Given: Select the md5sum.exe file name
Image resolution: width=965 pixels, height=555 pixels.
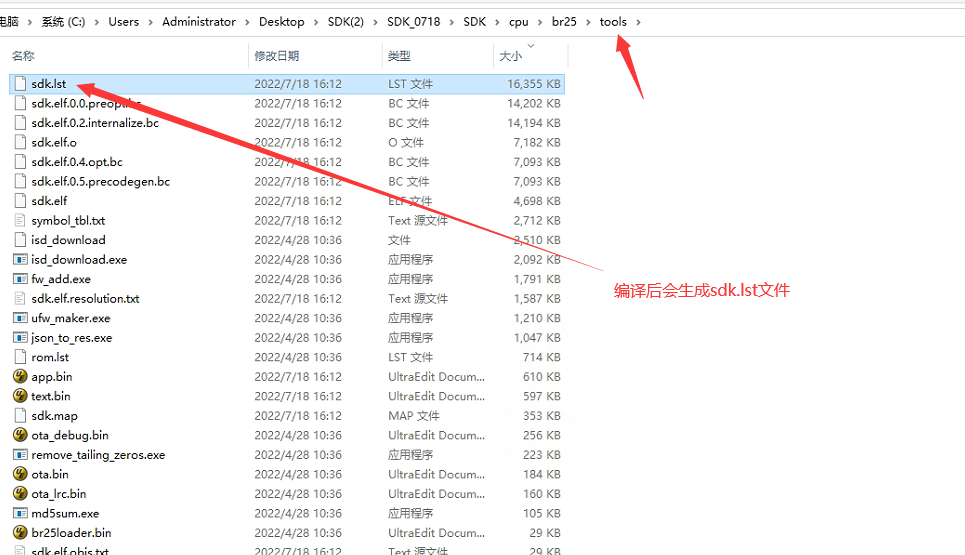Looking at the screenshot, I should click(65, 513).
